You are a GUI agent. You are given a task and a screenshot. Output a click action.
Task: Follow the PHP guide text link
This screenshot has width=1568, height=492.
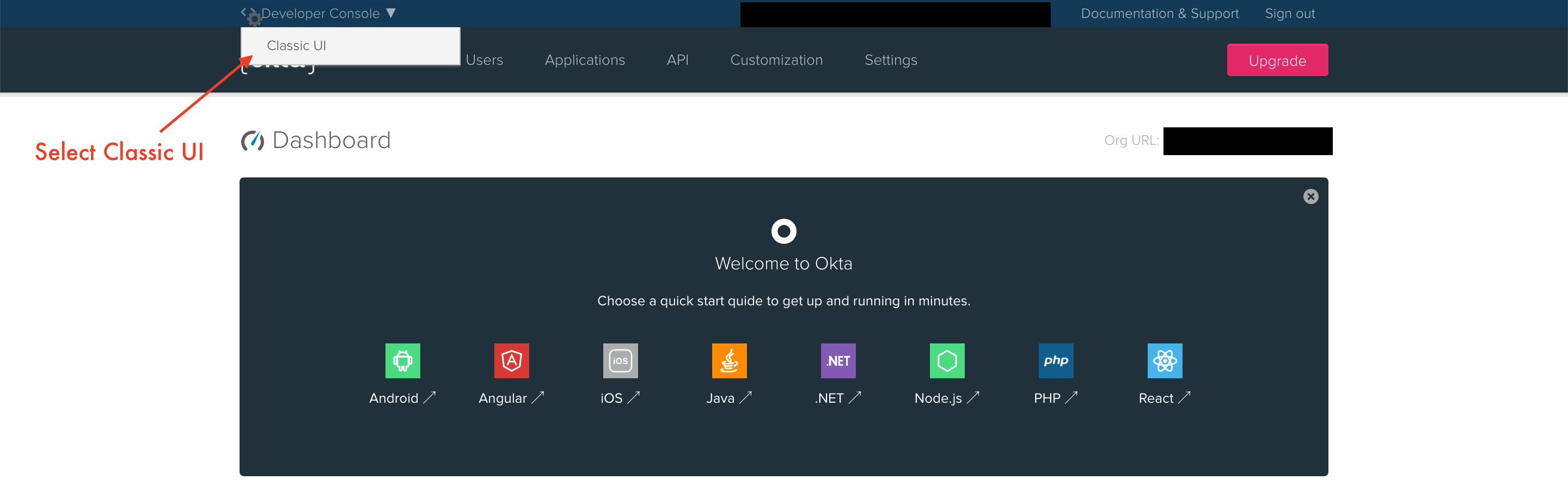point(1056,398)
